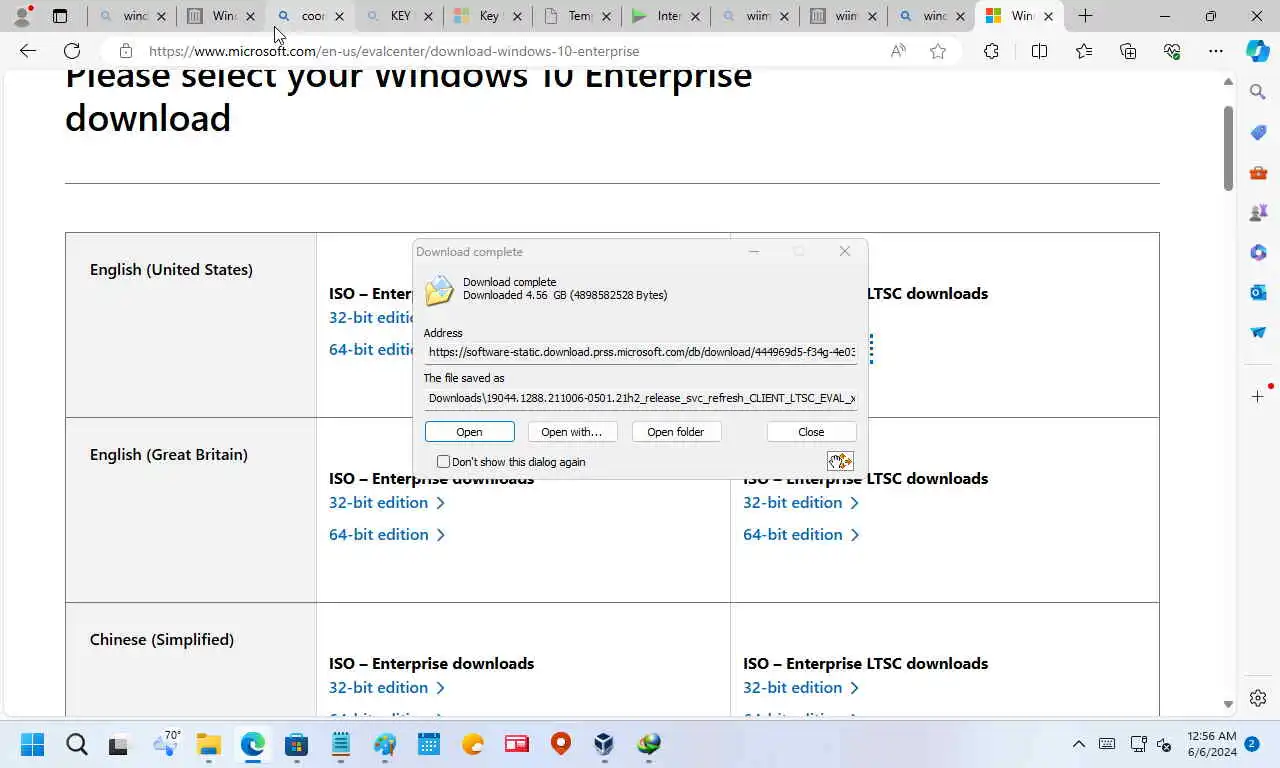The height and width of the screenshot is (768, 1280).
Task: Click the download Address field
Action: [x=640, y=352]
